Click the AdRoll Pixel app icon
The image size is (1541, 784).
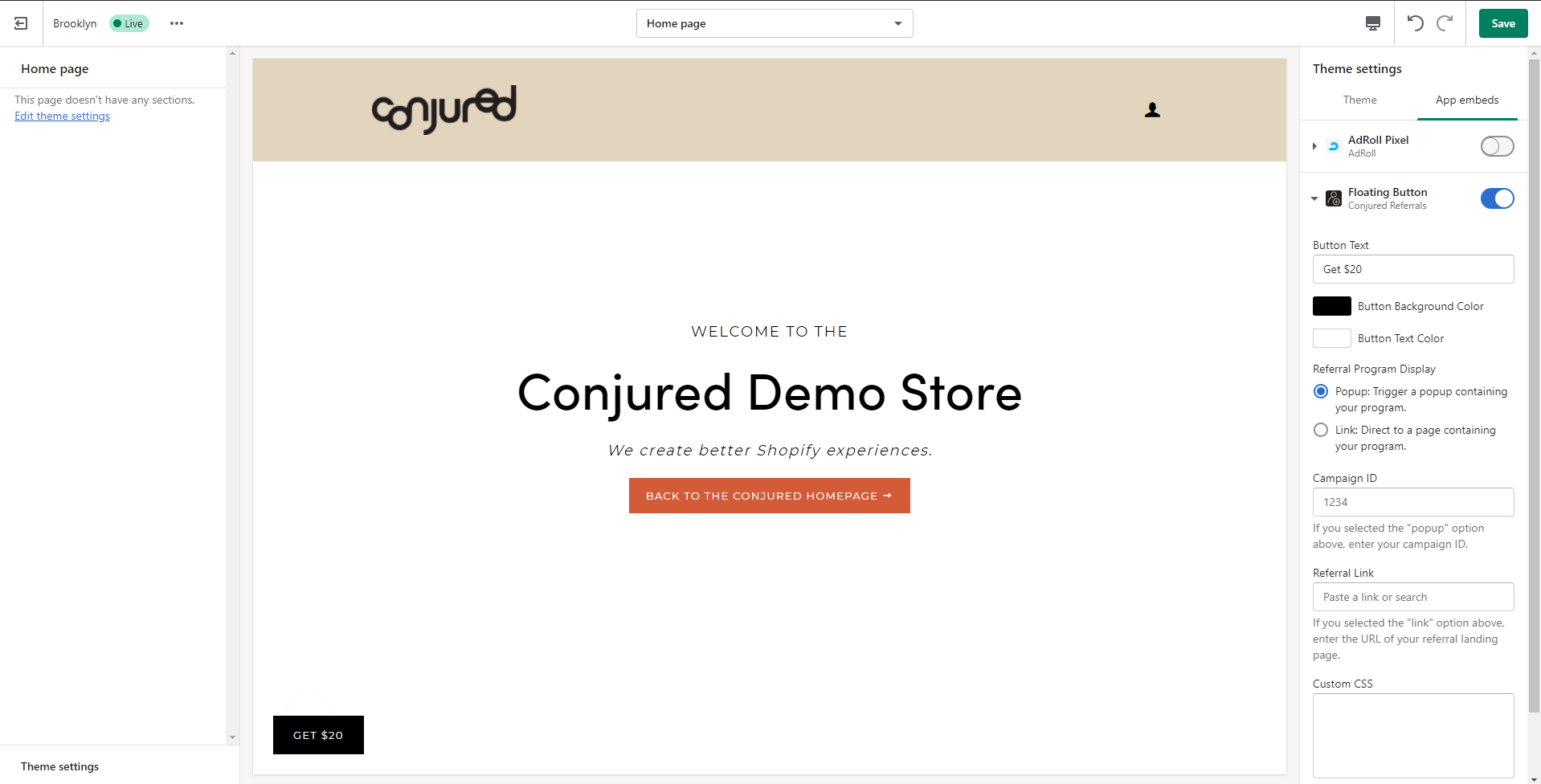(x=1334, y=146)
